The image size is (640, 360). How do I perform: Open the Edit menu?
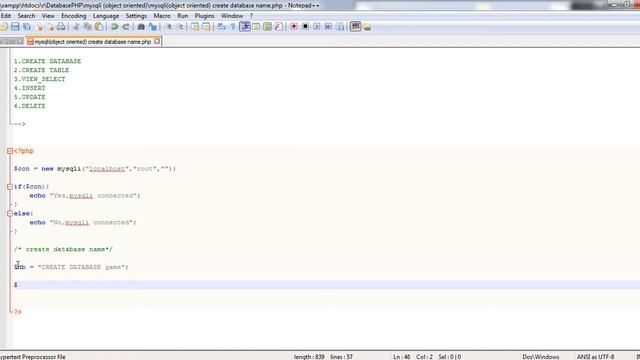coord(6,16)
